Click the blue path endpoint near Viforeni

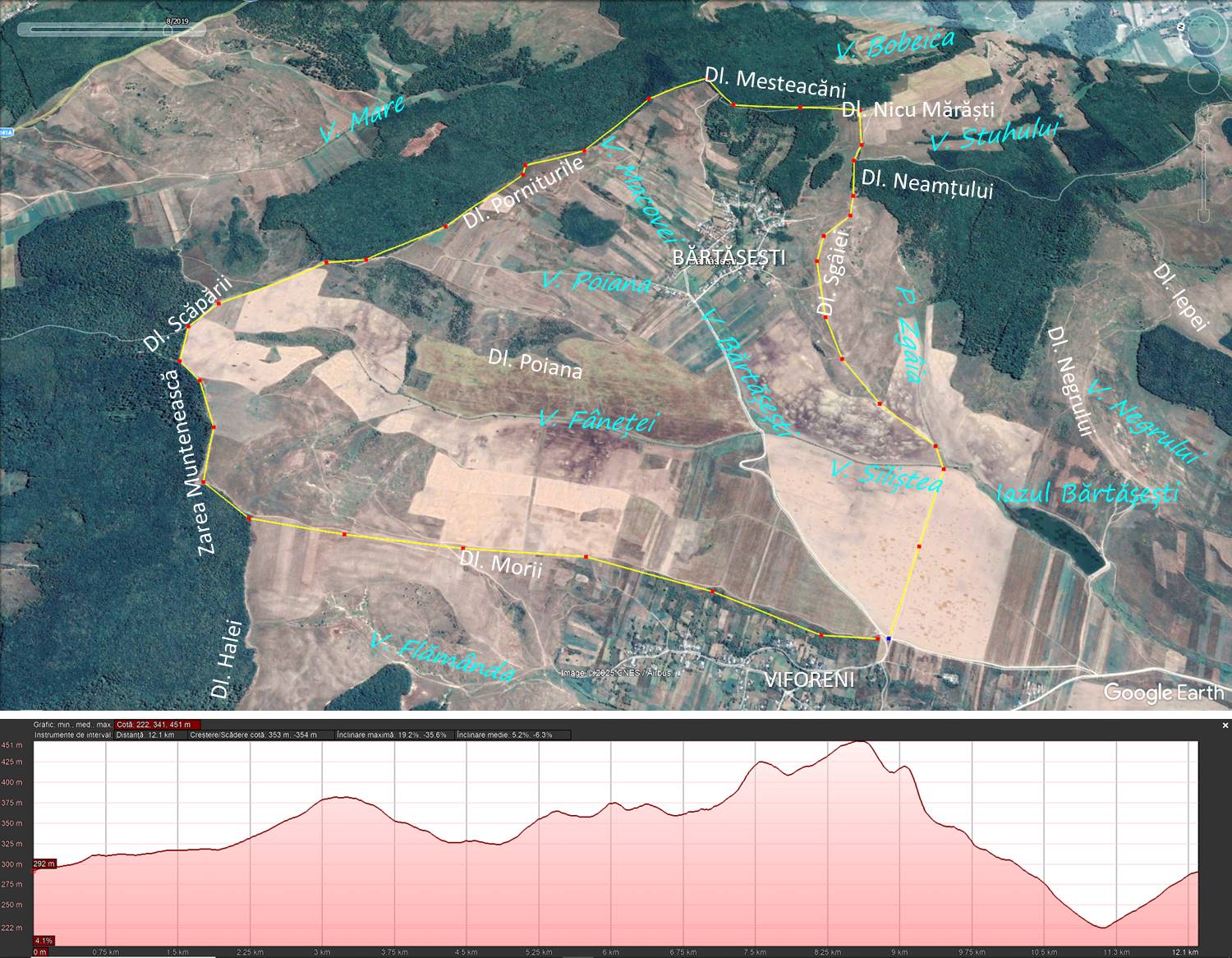[888, 638]
